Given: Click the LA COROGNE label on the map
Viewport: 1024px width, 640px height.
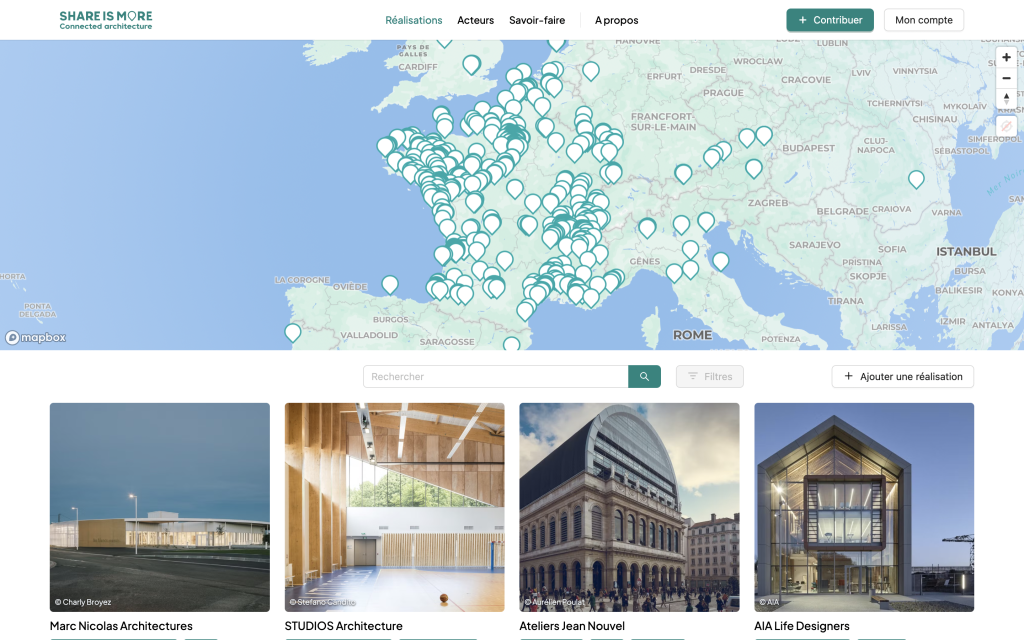Looking at the screenshot, I should click(x=302, y=280).
